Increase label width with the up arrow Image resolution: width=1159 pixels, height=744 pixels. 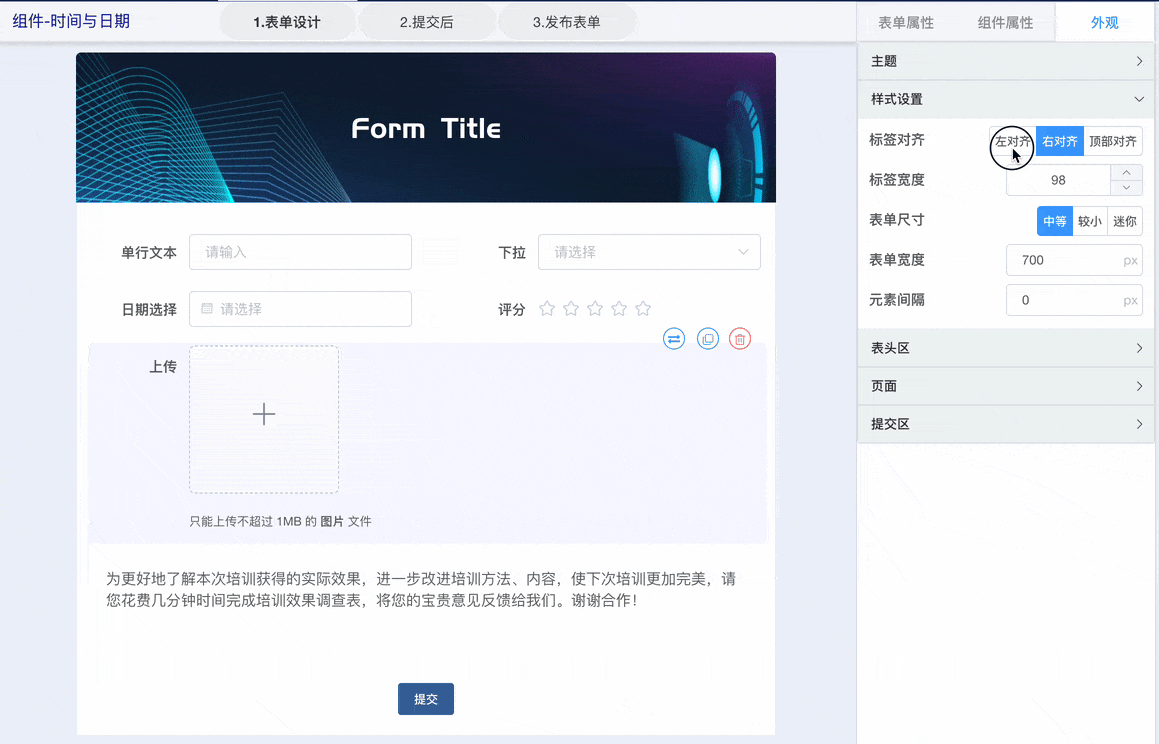(x=1127, y=173)
